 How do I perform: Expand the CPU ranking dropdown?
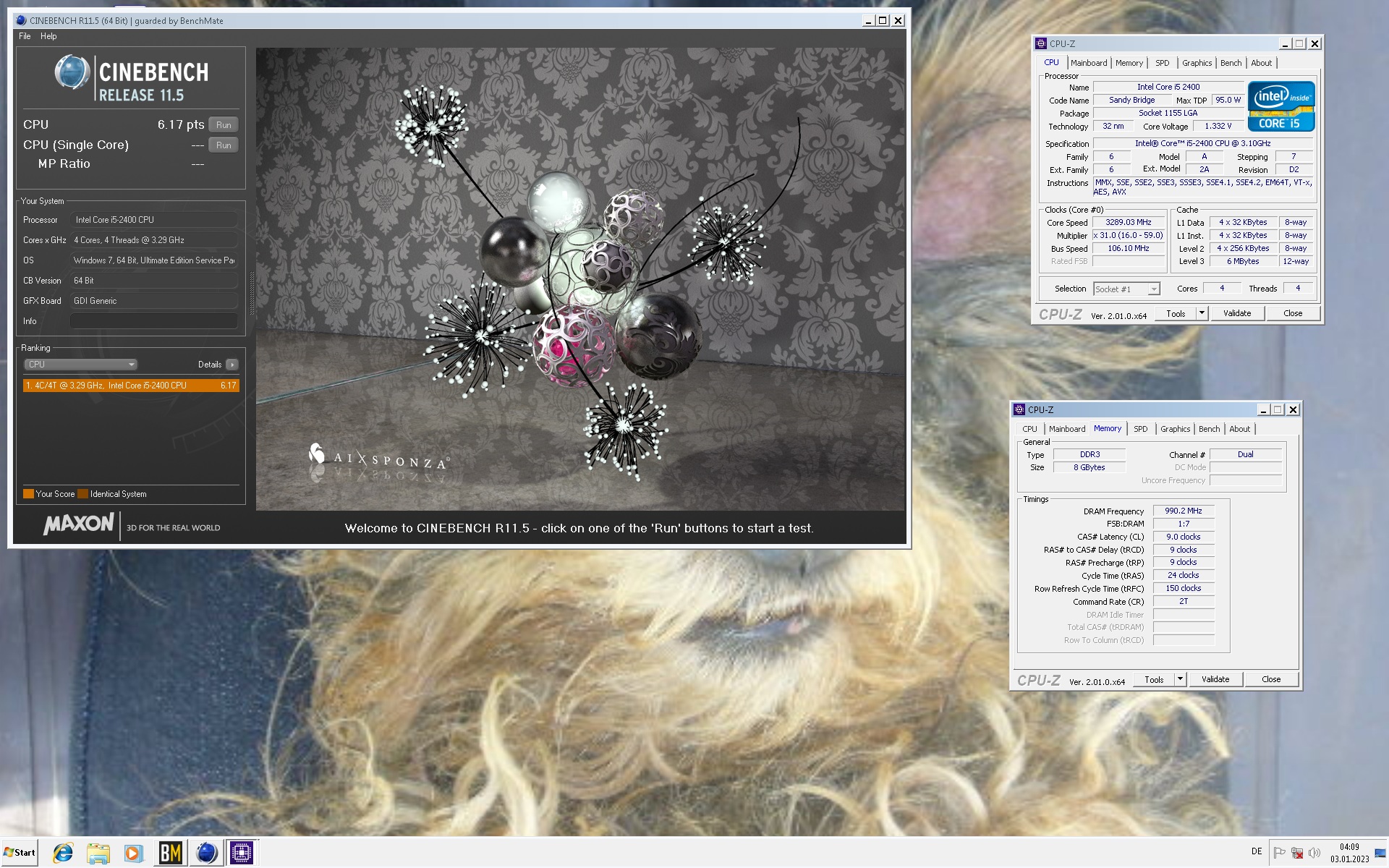[80, 365]
